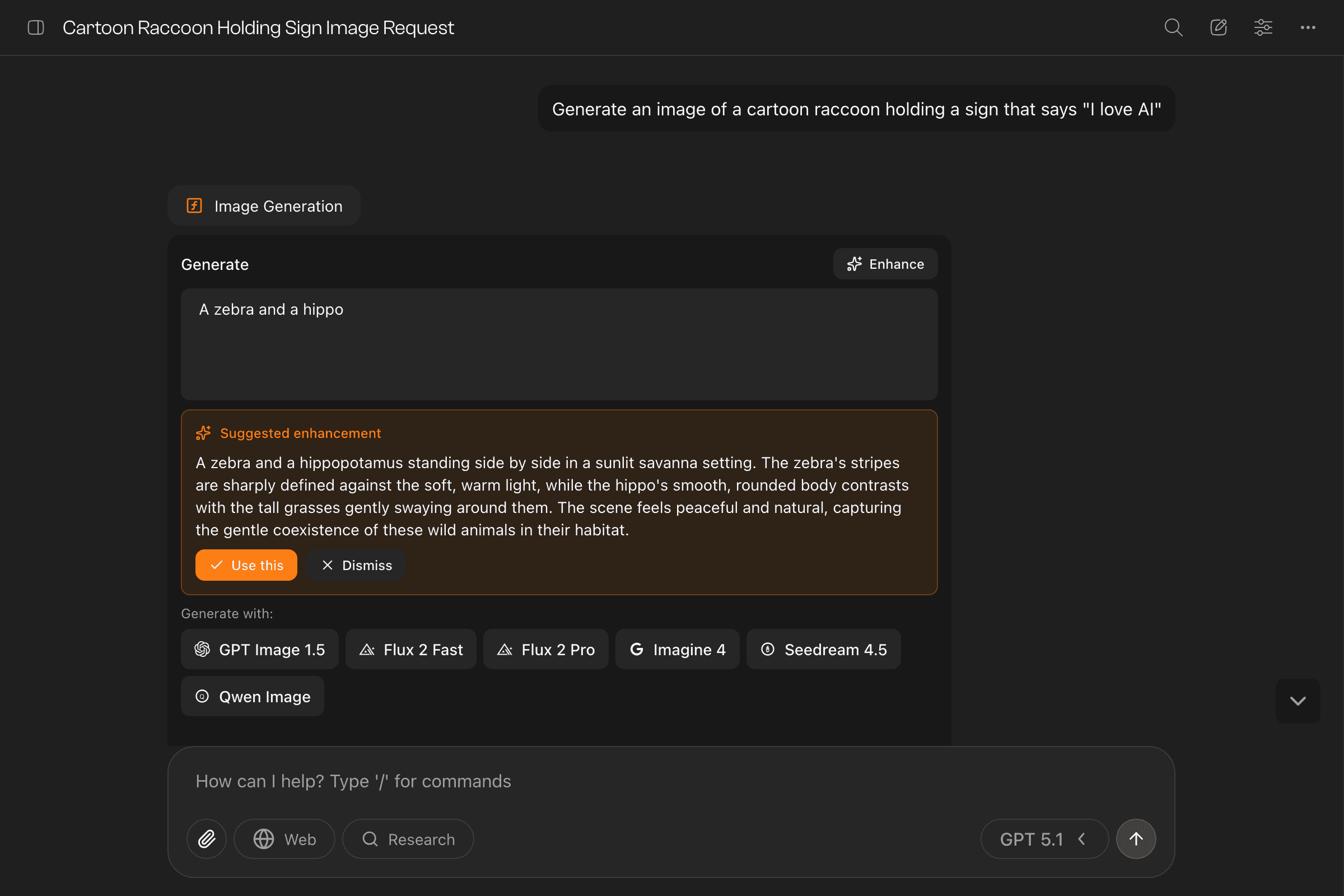Open chat settings via the sliders icon

1263,27
